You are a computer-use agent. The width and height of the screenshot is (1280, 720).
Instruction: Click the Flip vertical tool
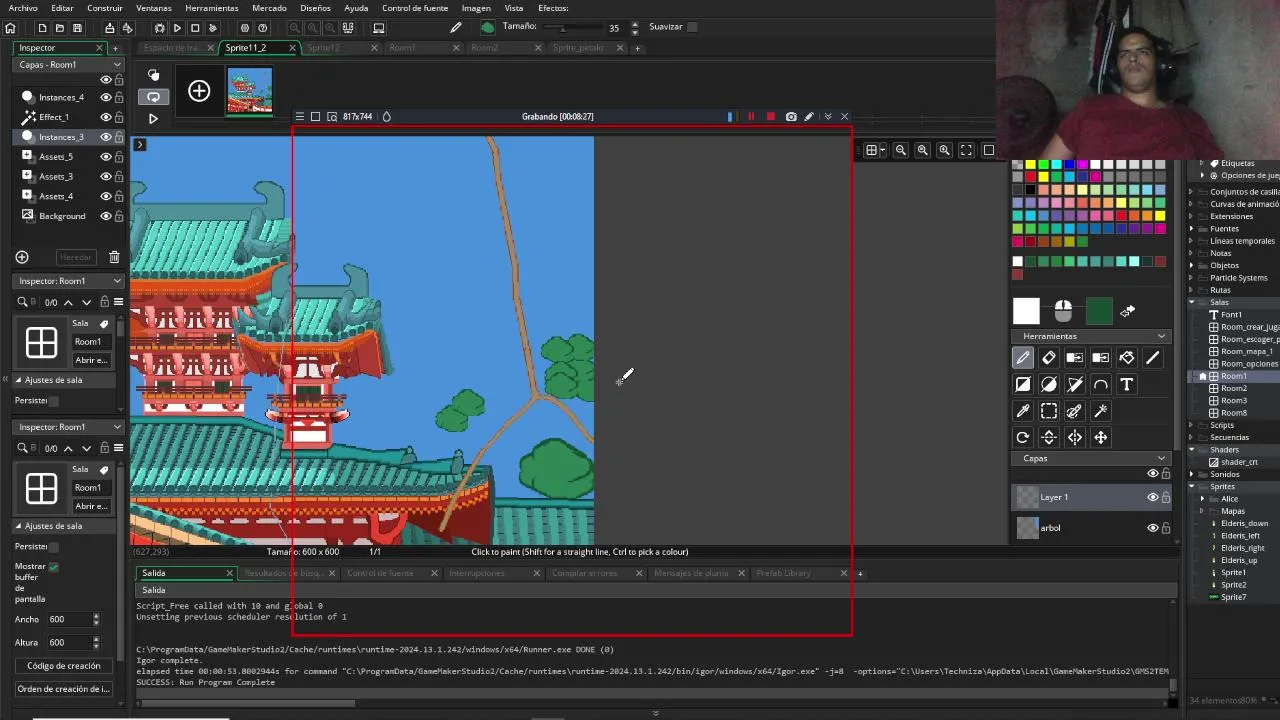[1049, 437]
